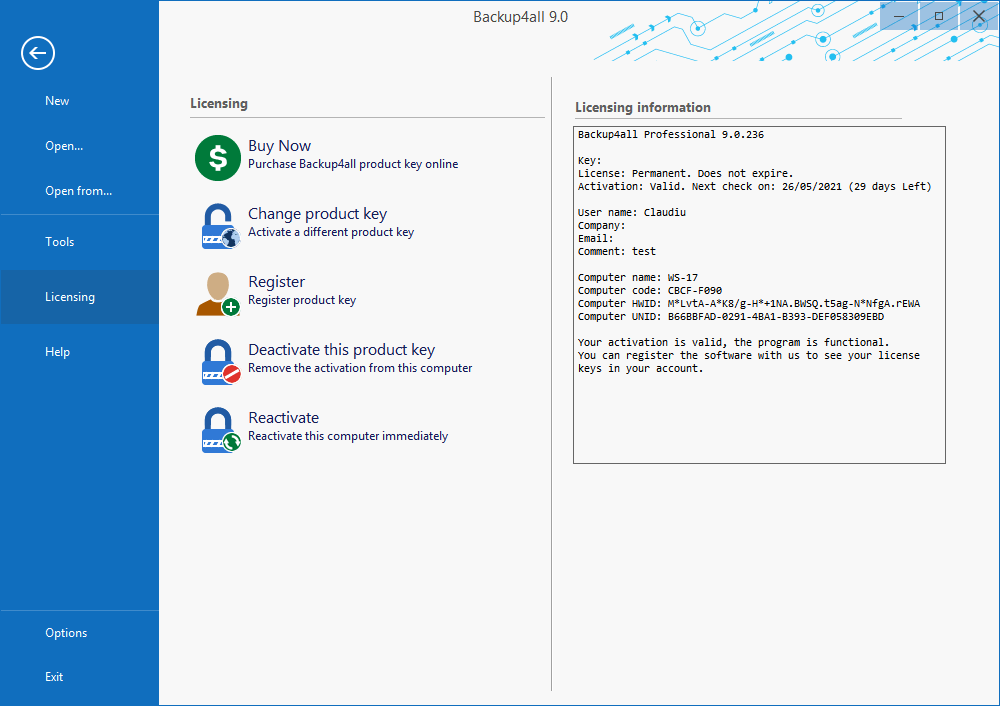Select the Licensing sidebar entry
The width and height of the screenshot is (1000, 706).
click(80, 297)
